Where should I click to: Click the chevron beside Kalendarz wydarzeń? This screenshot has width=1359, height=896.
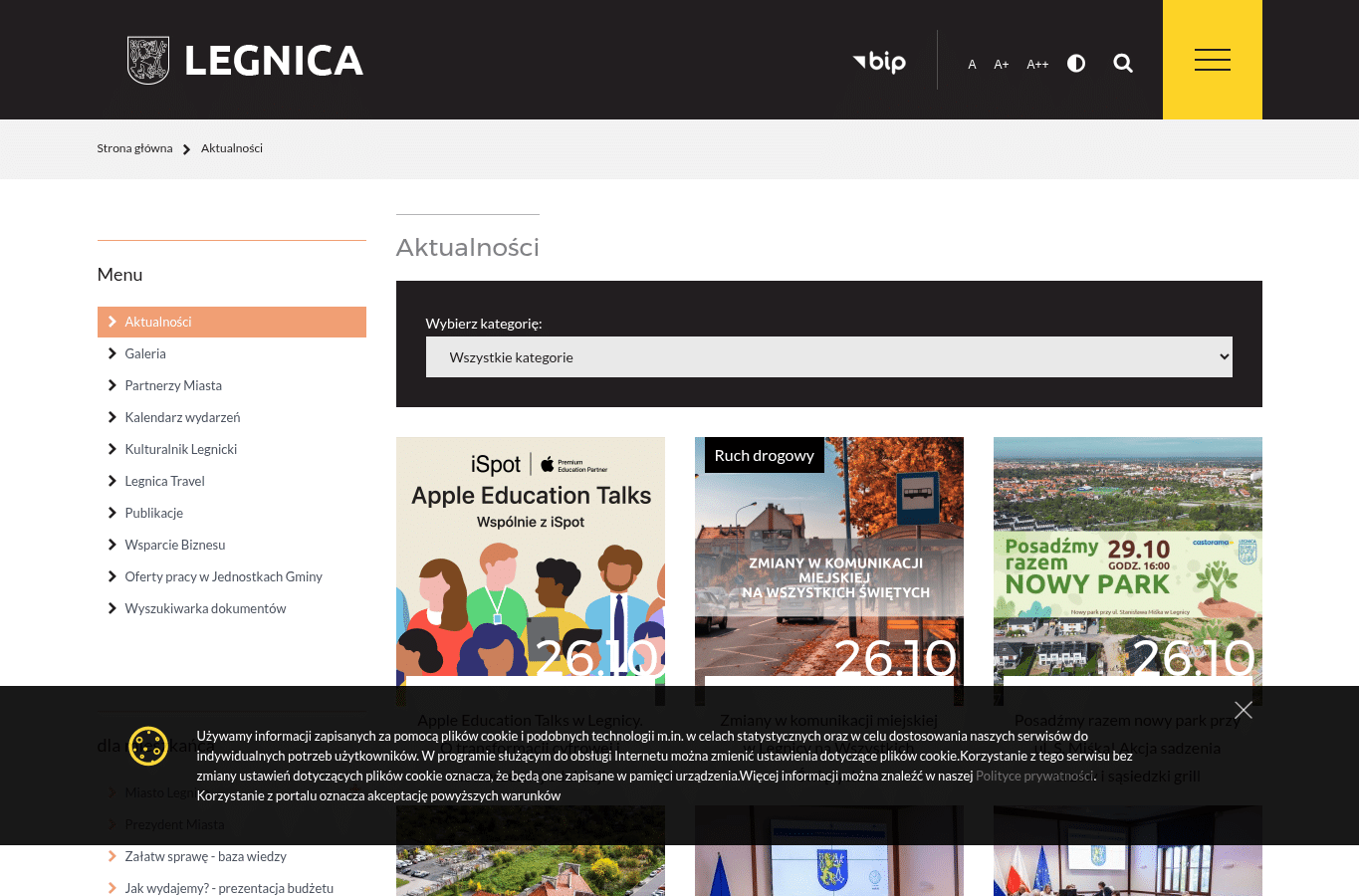pos(113,417)
